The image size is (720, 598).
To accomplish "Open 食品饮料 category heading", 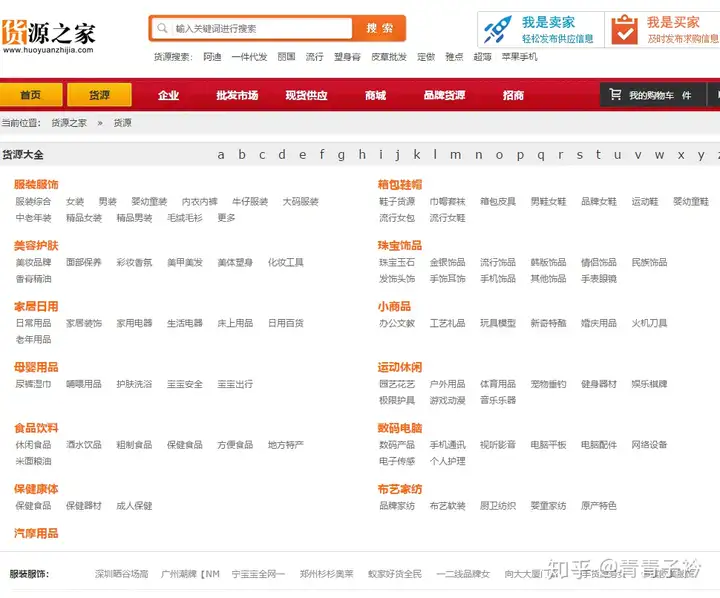I will pyautogui.click(x=36, y=428).
